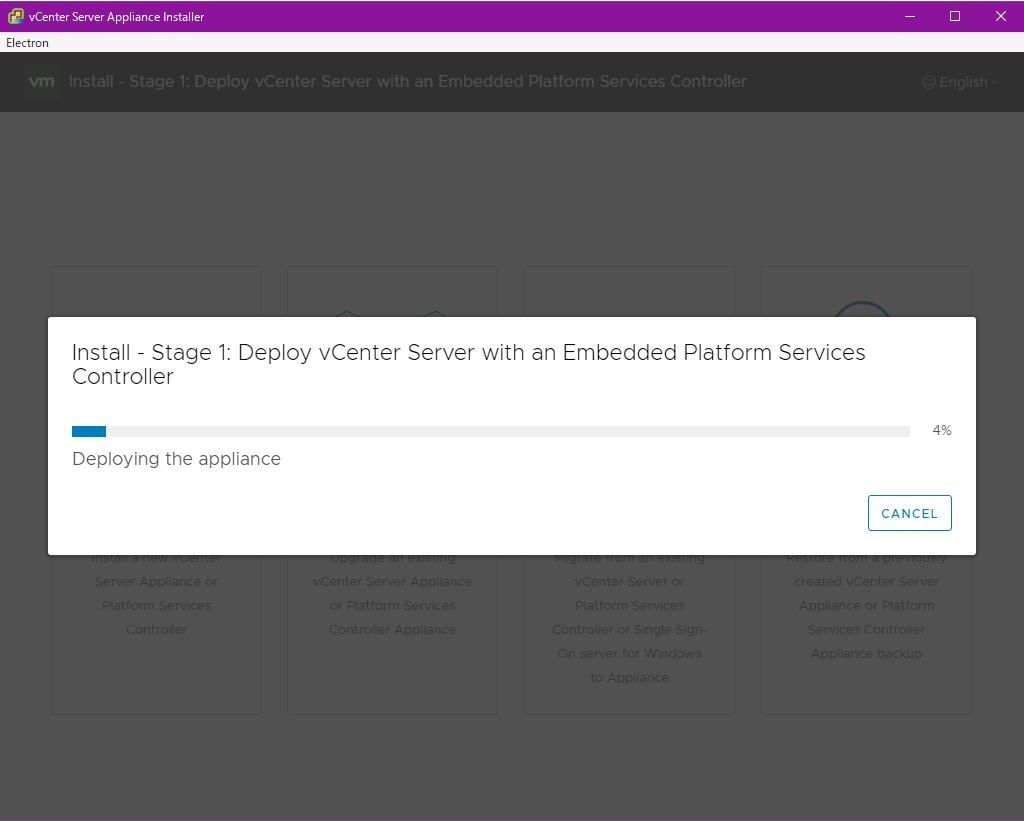Click the dimmed header title 'Install - Stage 1'

pyautogui.click(x=408, y=82)
